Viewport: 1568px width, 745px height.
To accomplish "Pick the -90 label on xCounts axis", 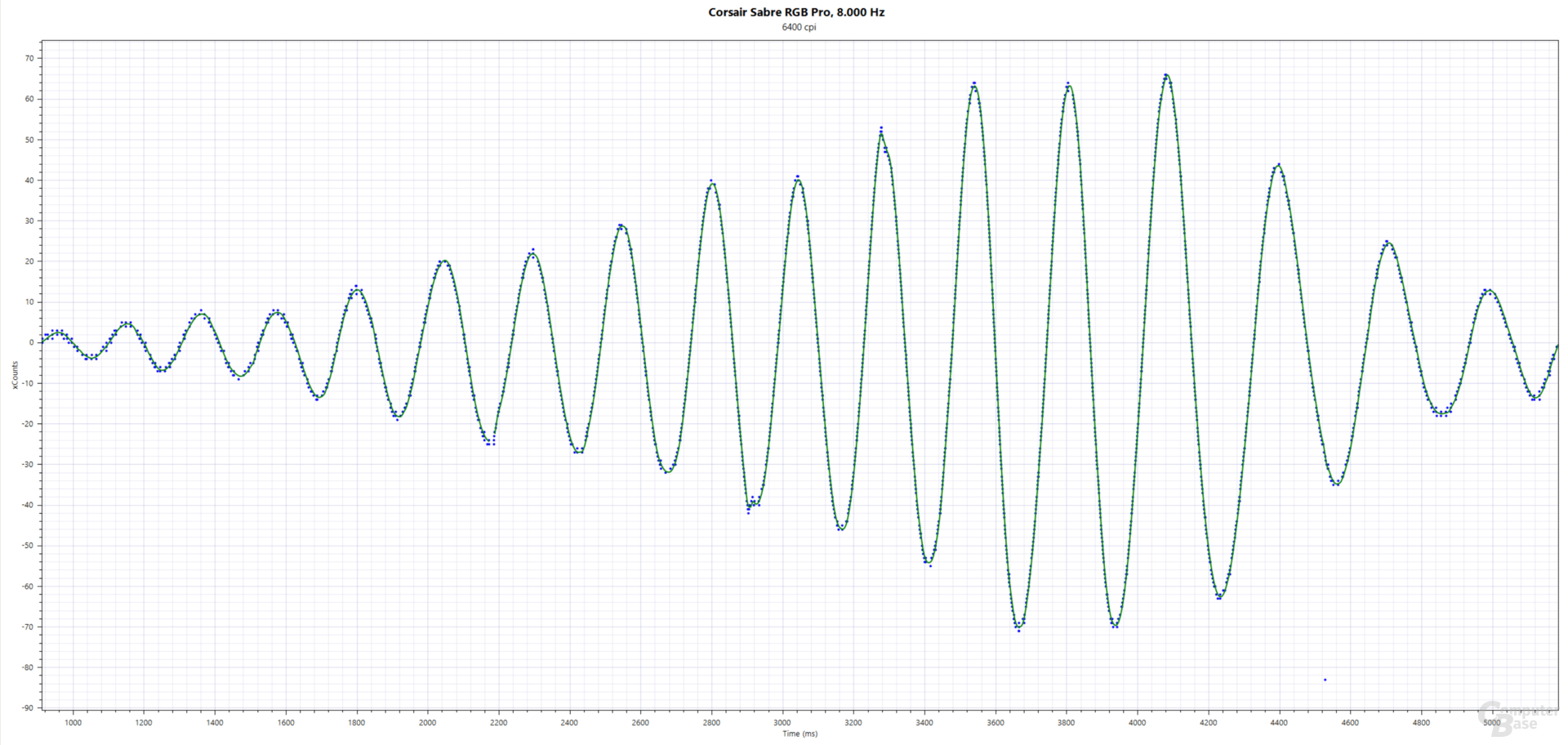I will [29, 708].
